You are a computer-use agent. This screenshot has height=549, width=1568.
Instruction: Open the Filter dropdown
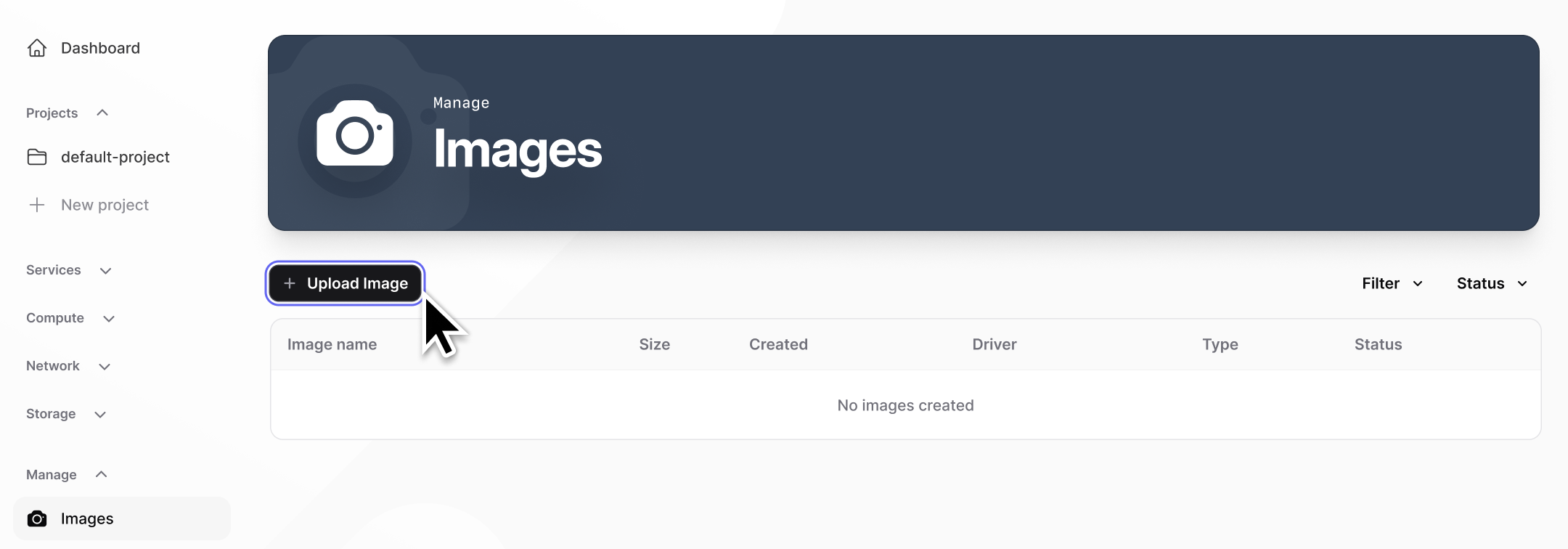click(1392, 283)
